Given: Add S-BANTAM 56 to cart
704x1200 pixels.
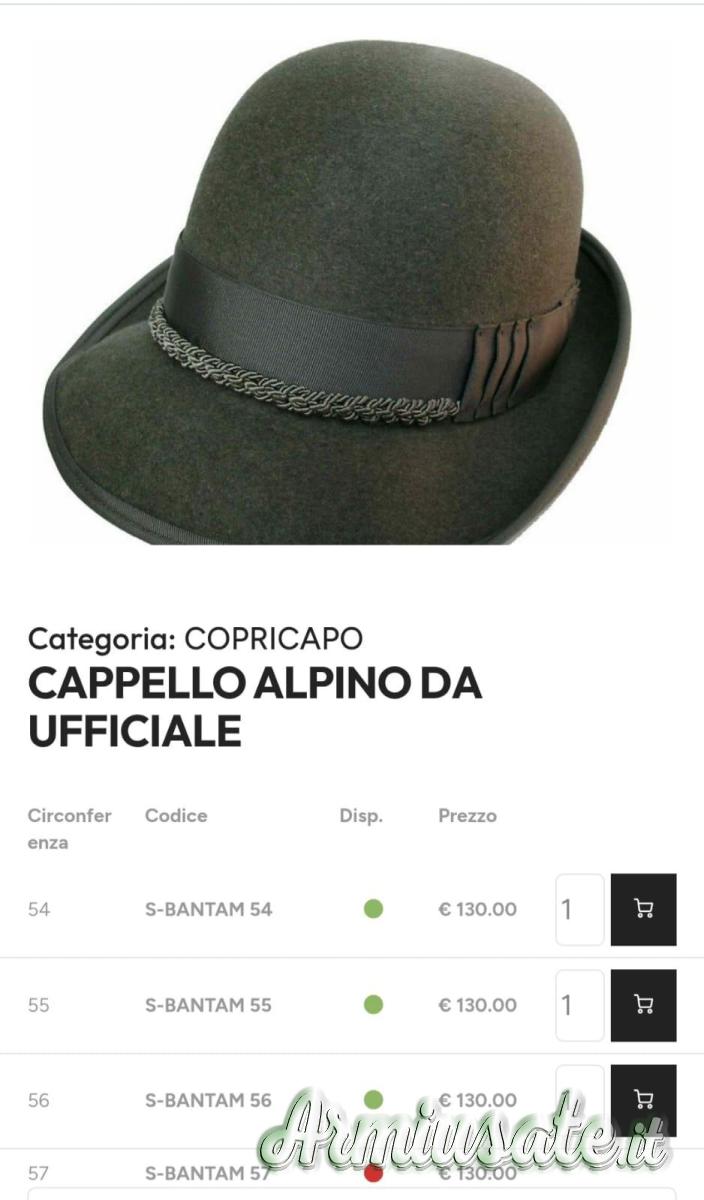Looking at the screenshot, I should coord(643,1100).
